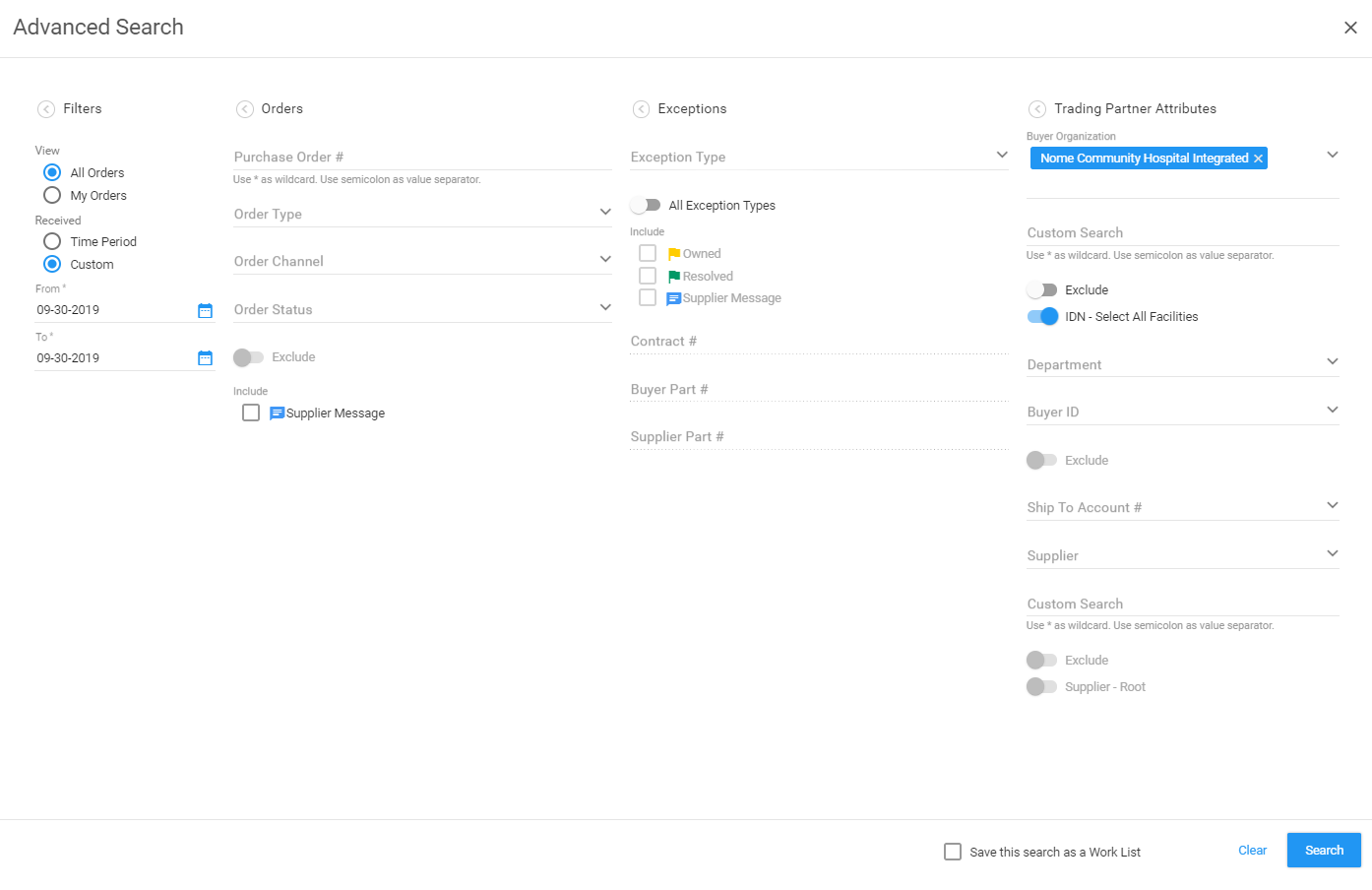Click the blue Search button
The height and width of the screenshot is (890, 1372).
pos(1323,851)
